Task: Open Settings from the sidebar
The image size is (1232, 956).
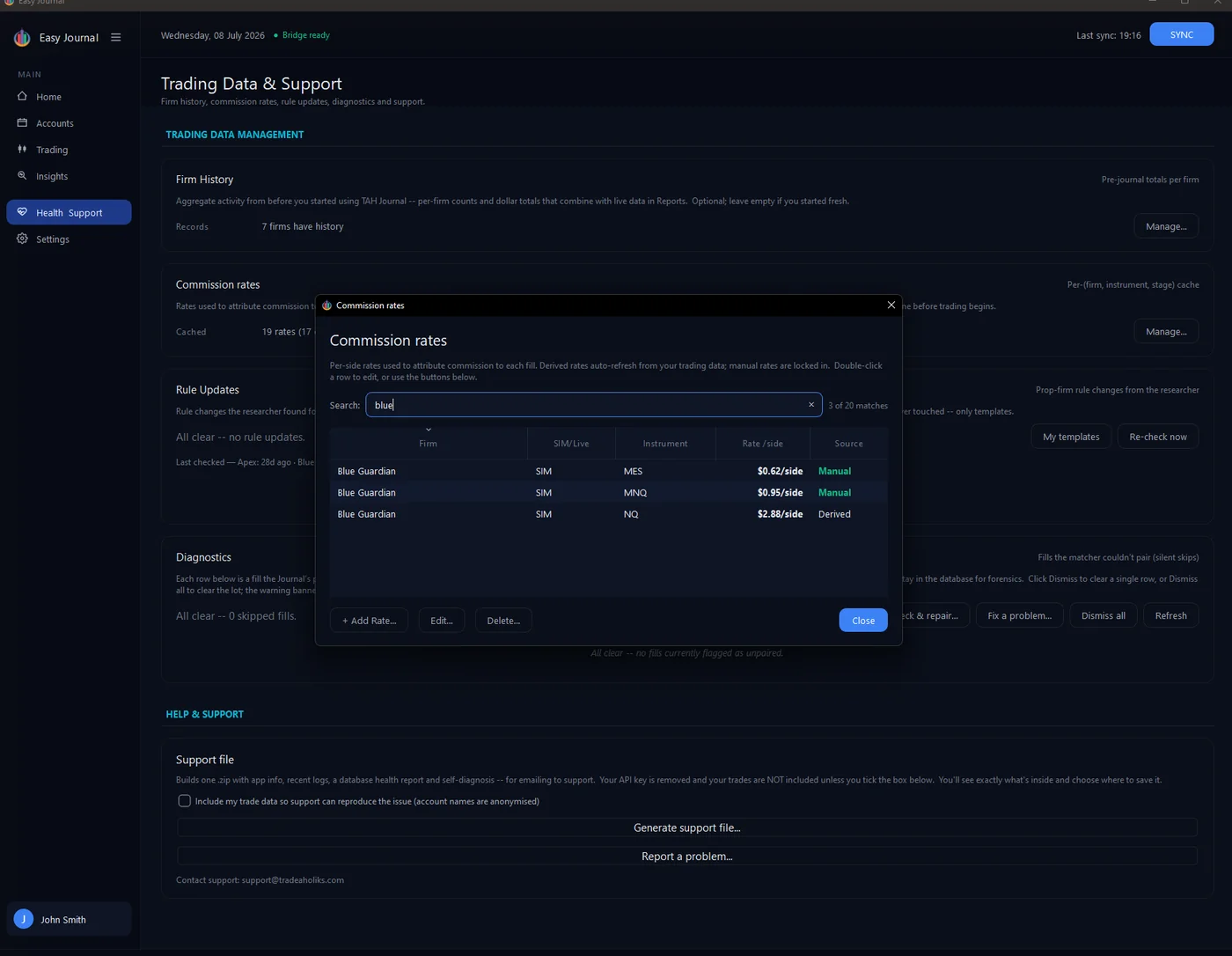Action: point(69,239)
